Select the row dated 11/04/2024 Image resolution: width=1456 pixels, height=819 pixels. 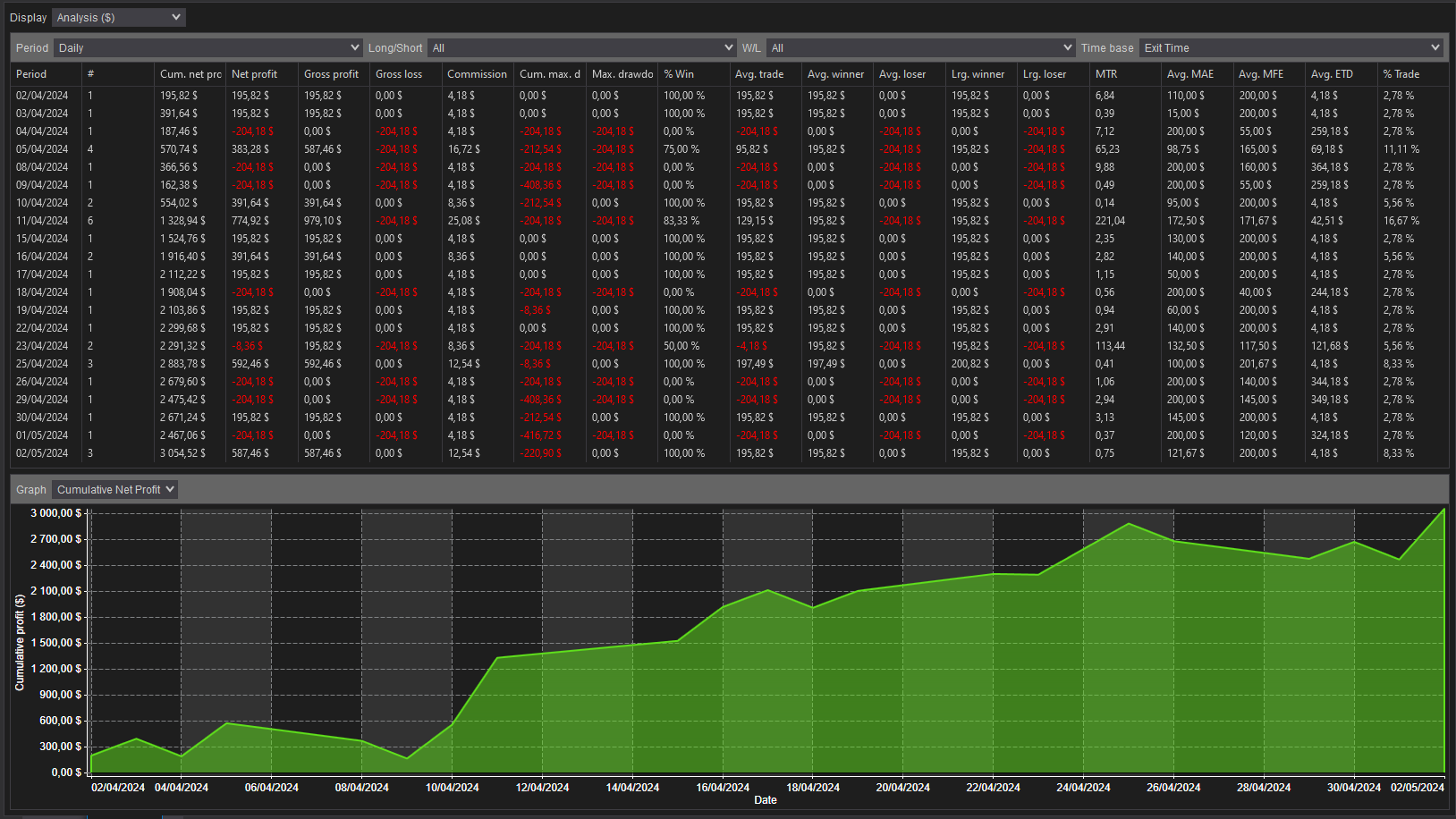(x=42, y=220)
